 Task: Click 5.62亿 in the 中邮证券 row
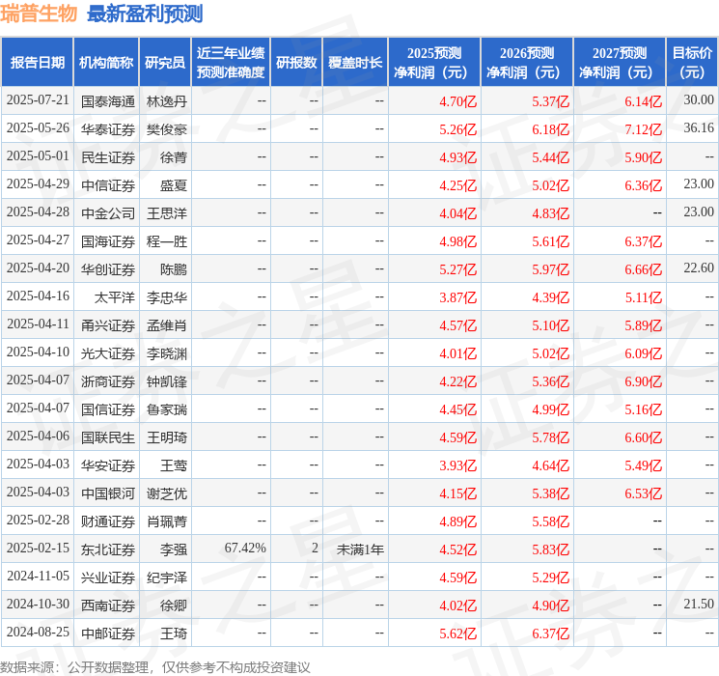(458, 634)
